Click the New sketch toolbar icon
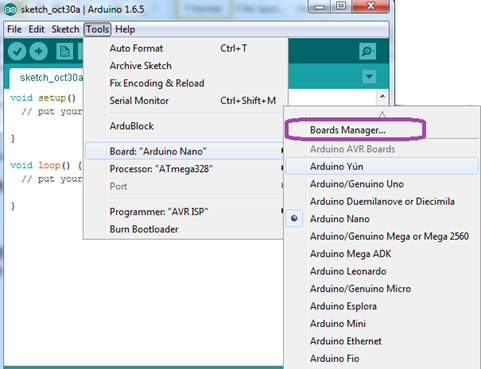Viewport: 481px width, 369px height. click(x=64, y=51)
